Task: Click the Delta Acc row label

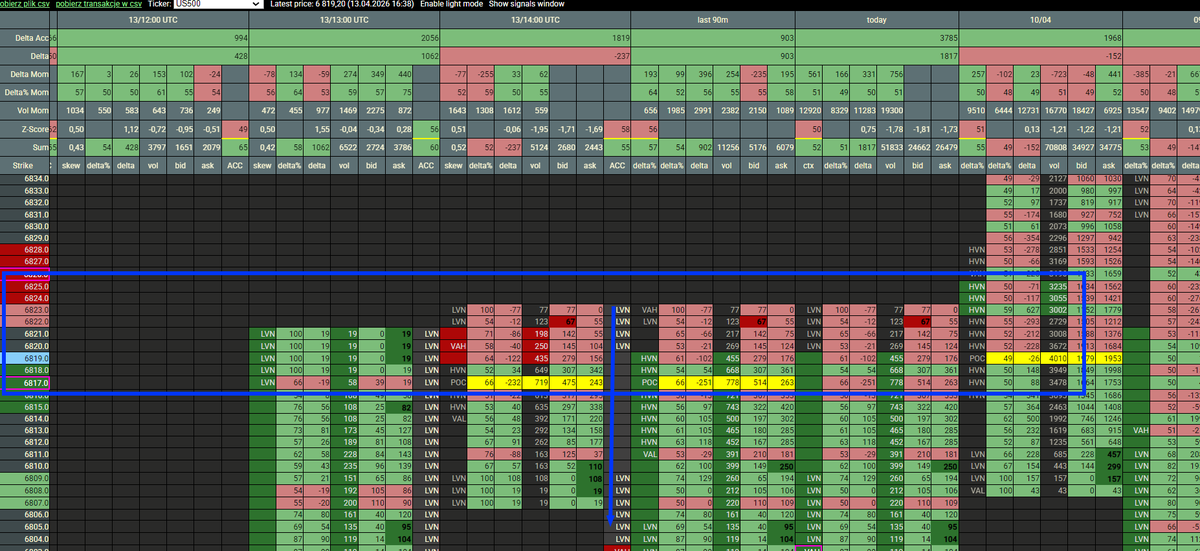Action: tap(24, 37)
